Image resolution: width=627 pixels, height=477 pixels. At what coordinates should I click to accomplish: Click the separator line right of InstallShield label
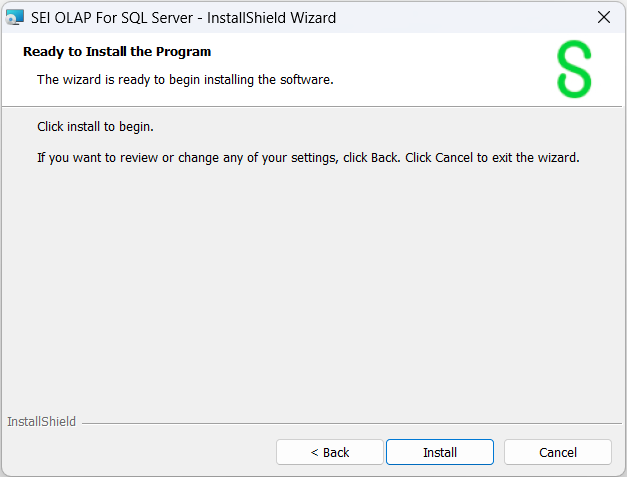[350, 422]
